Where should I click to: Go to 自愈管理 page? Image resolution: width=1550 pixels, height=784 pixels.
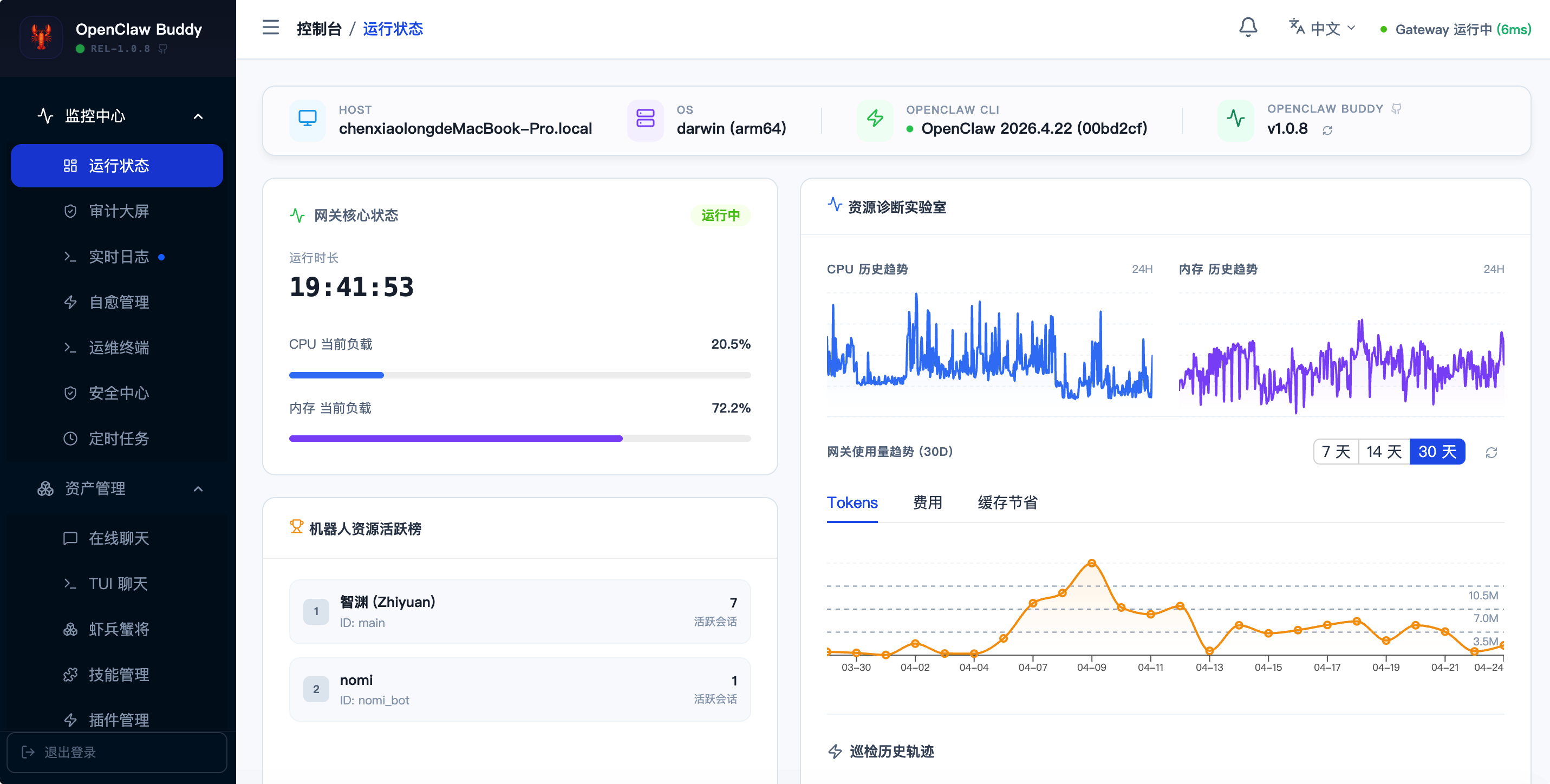pyautogui.click(x=117, y=302)
